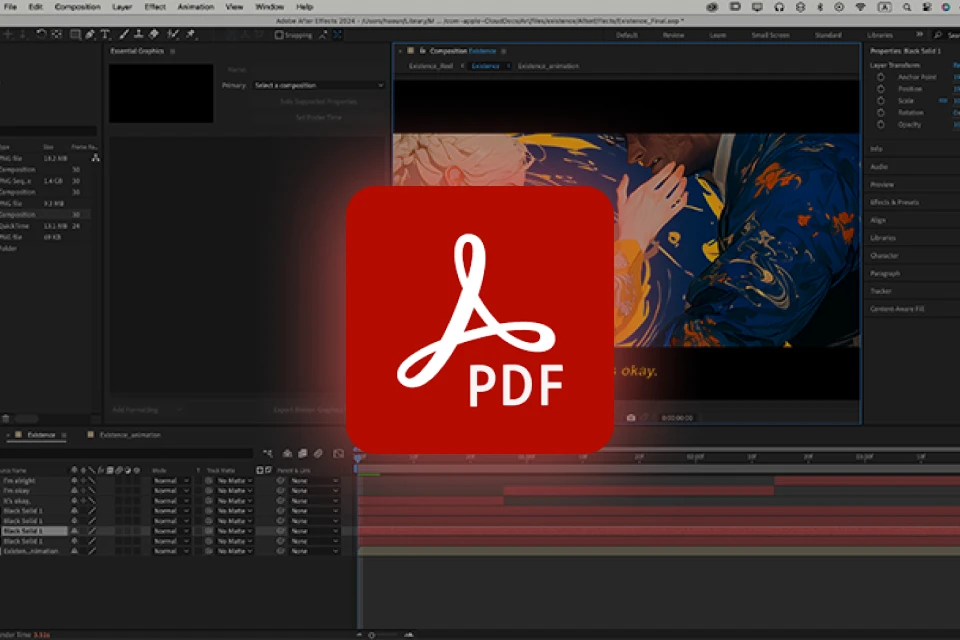The width and height of the screenshot is (960, 640).
Task: Open Parent dropdown for It's okay. layer
Action: (314, 501)
